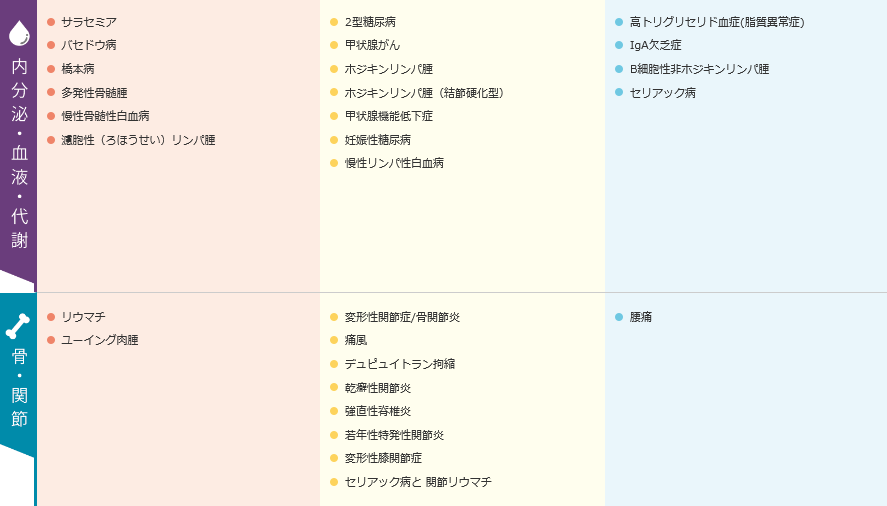Select B細胞性非ホジキンリンパ腫
887x506 pixels.
(x=700, y=69)
